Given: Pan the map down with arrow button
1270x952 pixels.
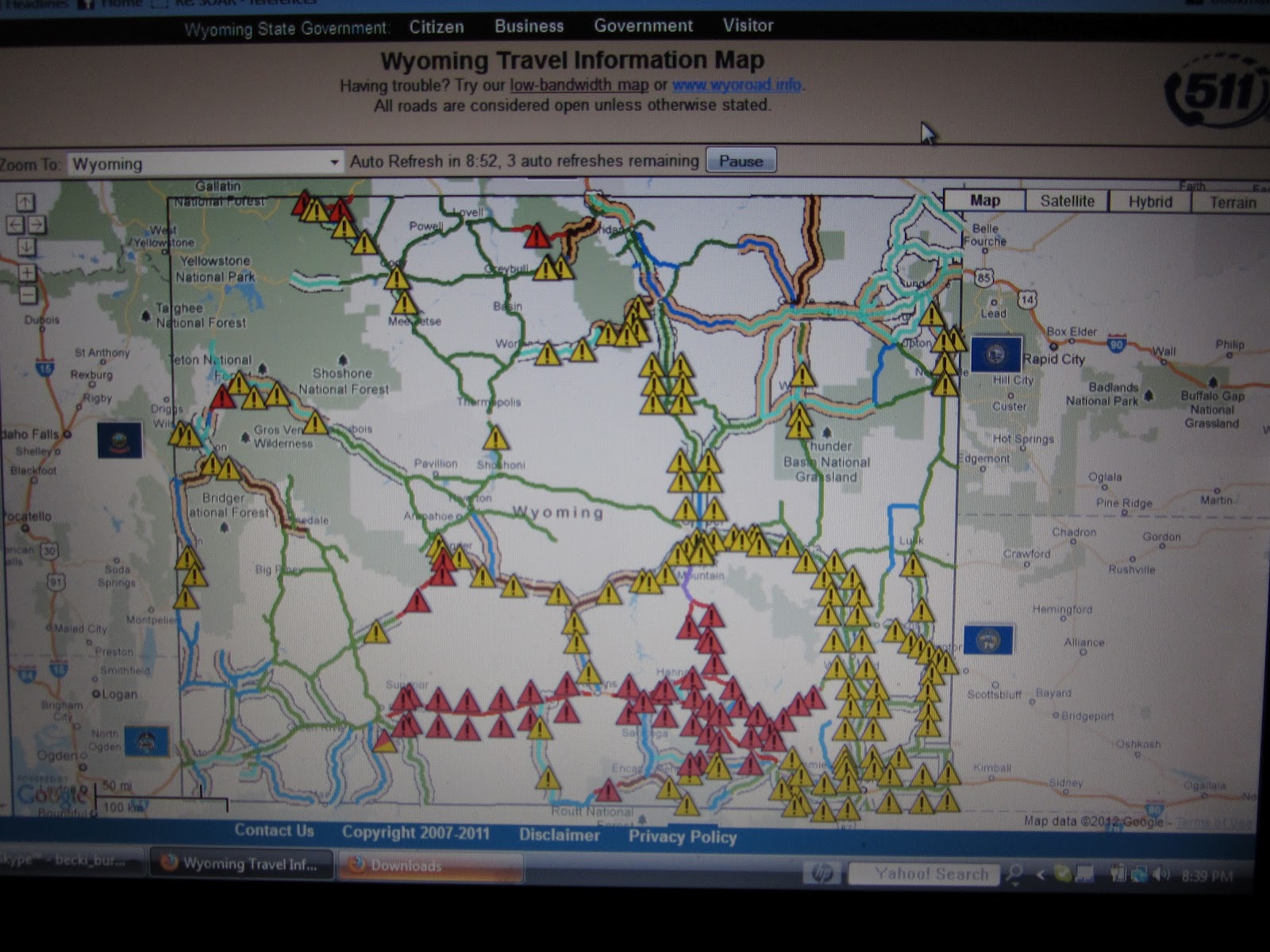Looking at the screenshot, I should click(26, 247).
